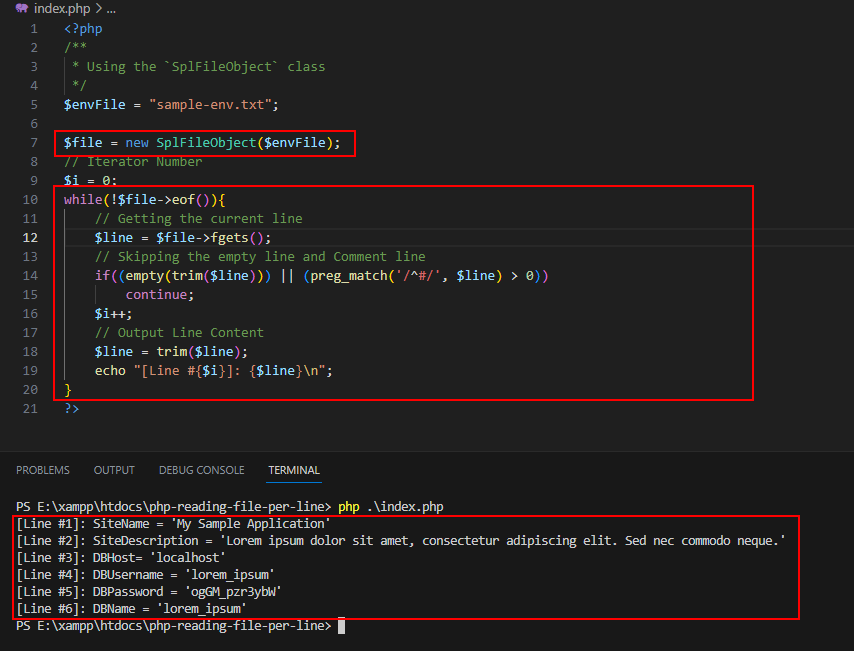
Task: Click the $i++ statement
Action: [113, 314]
